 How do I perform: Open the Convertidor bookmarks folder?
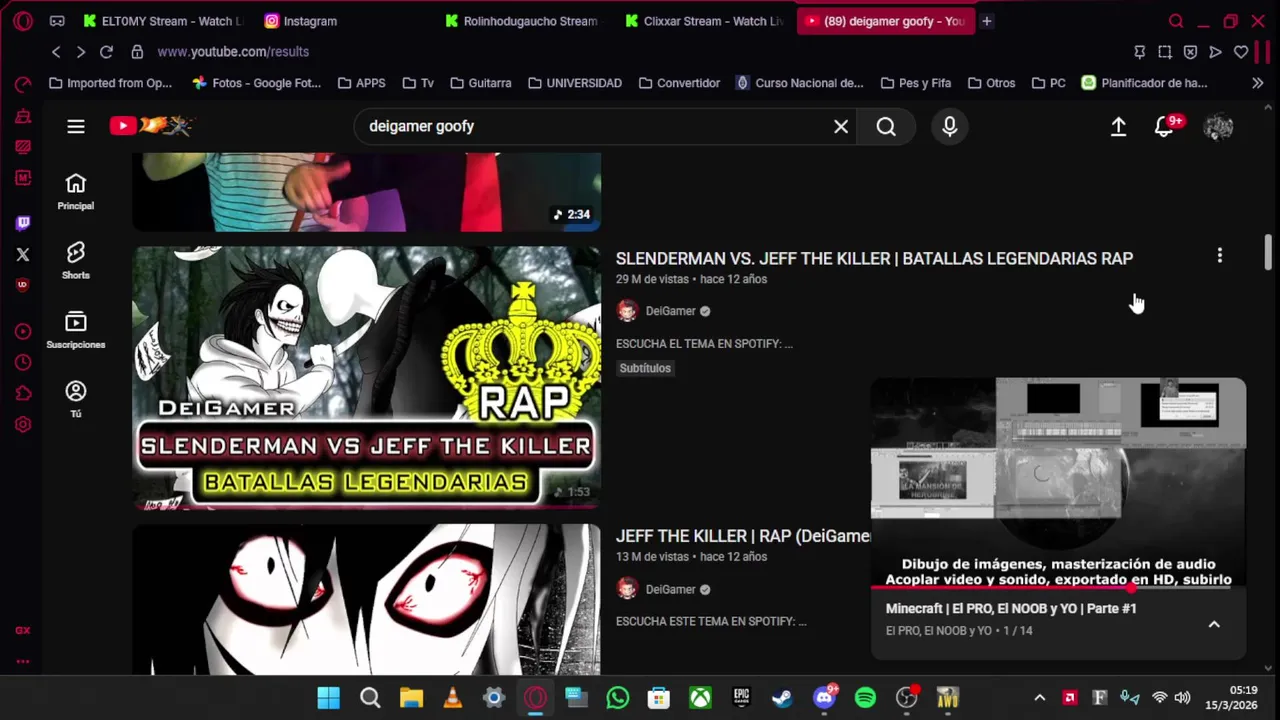[x=678, y=83]
